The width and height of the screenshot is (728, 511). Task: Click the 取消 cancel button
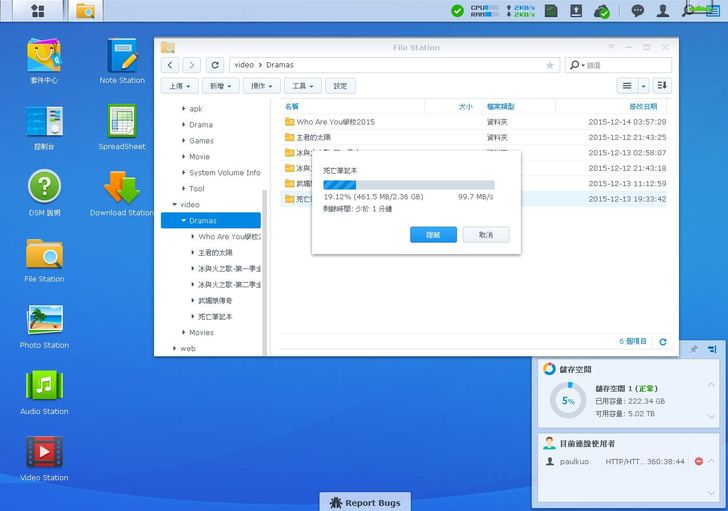(x=486, y=234)
